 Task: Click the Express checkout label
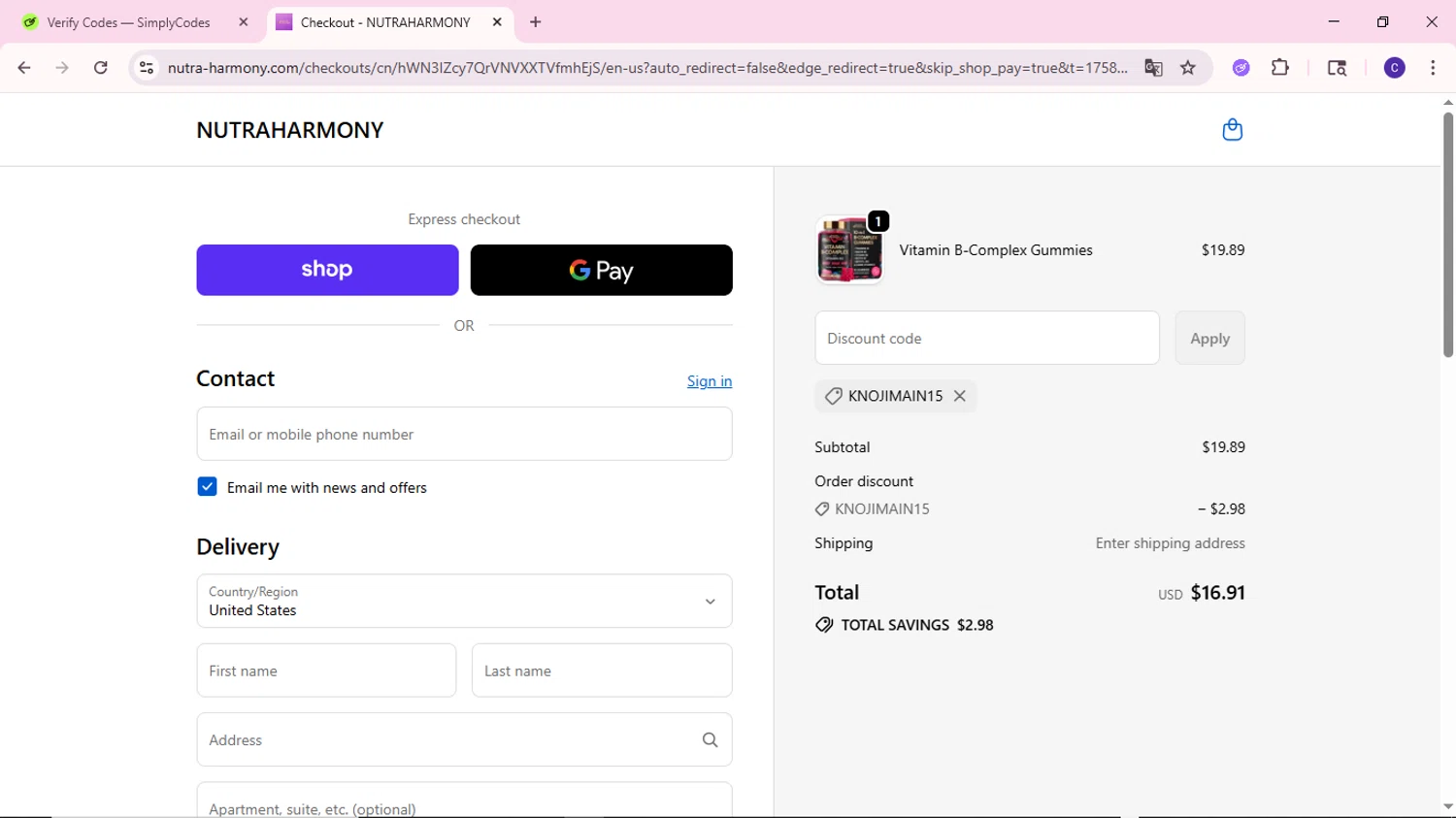point(464,219)
